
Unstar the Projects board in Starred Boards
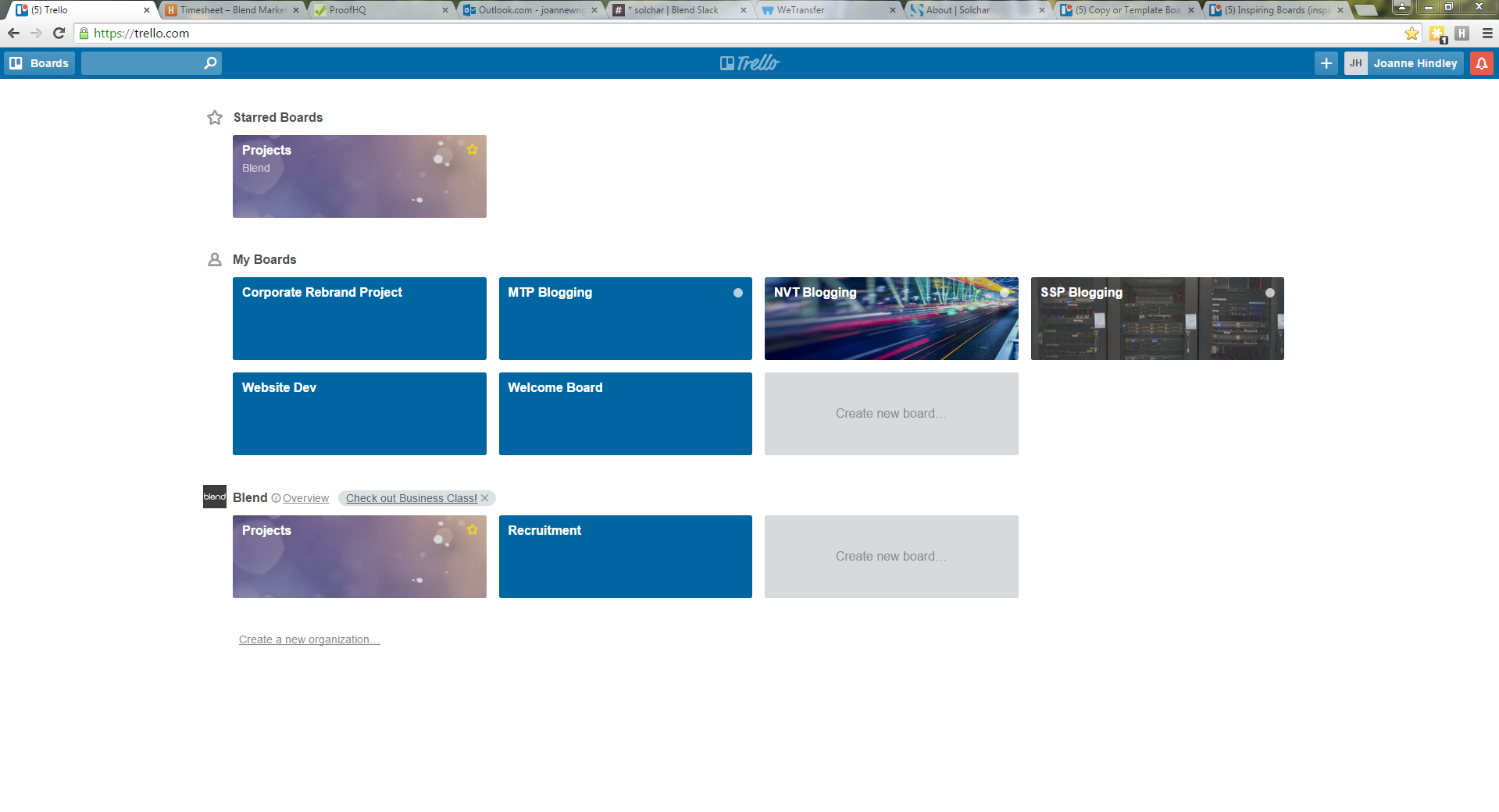coord(473,149)
